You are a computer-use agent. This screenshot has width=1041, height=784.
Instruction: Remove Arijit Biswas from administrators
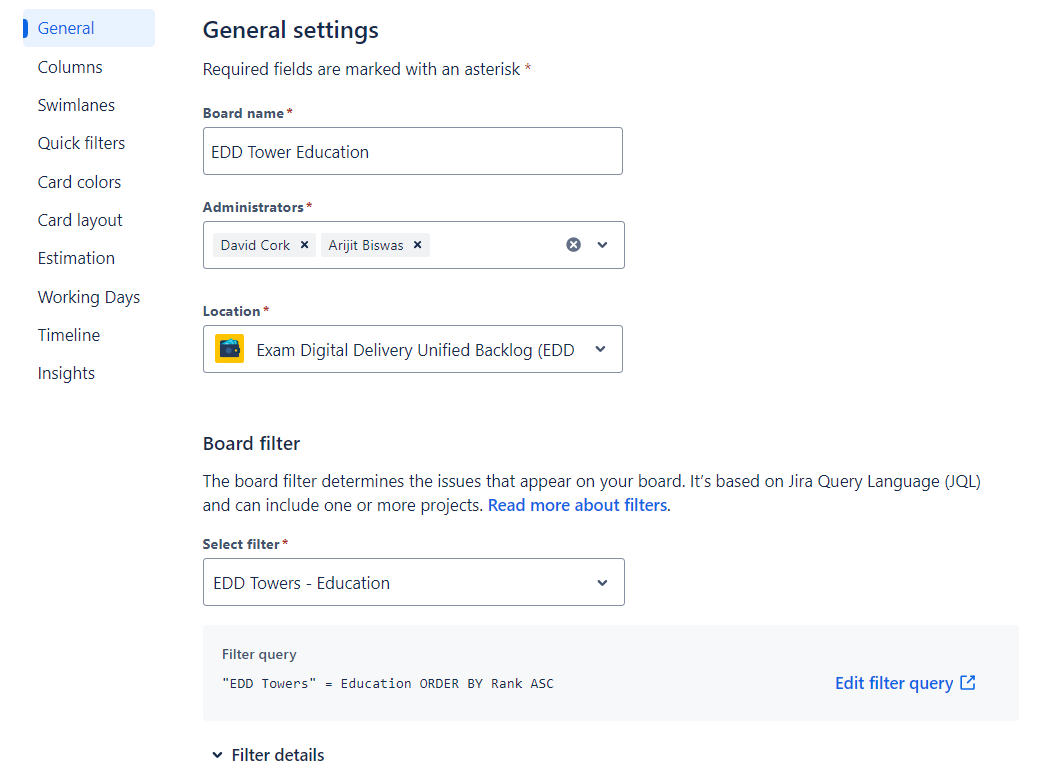[x=417, y=244]
